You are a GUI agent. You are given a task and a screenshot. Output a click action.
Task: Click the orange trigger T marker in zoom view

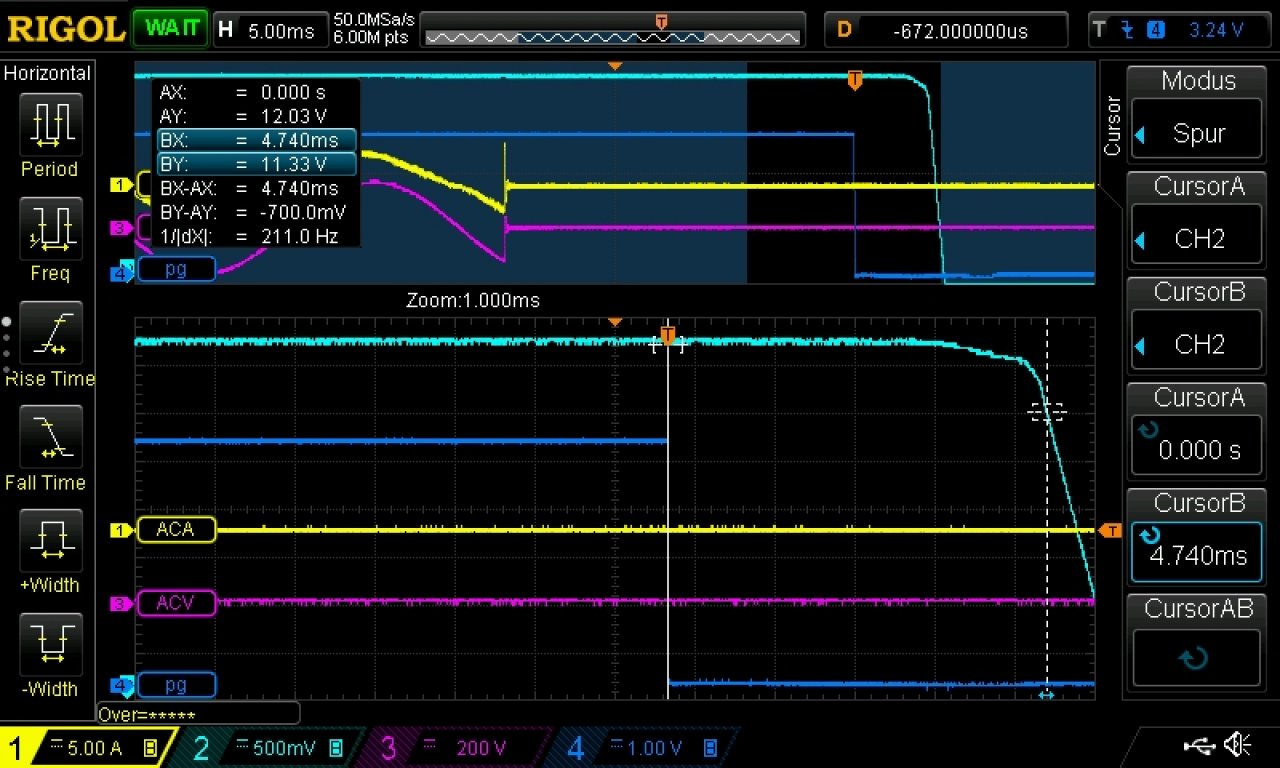[x=668, y=335]
